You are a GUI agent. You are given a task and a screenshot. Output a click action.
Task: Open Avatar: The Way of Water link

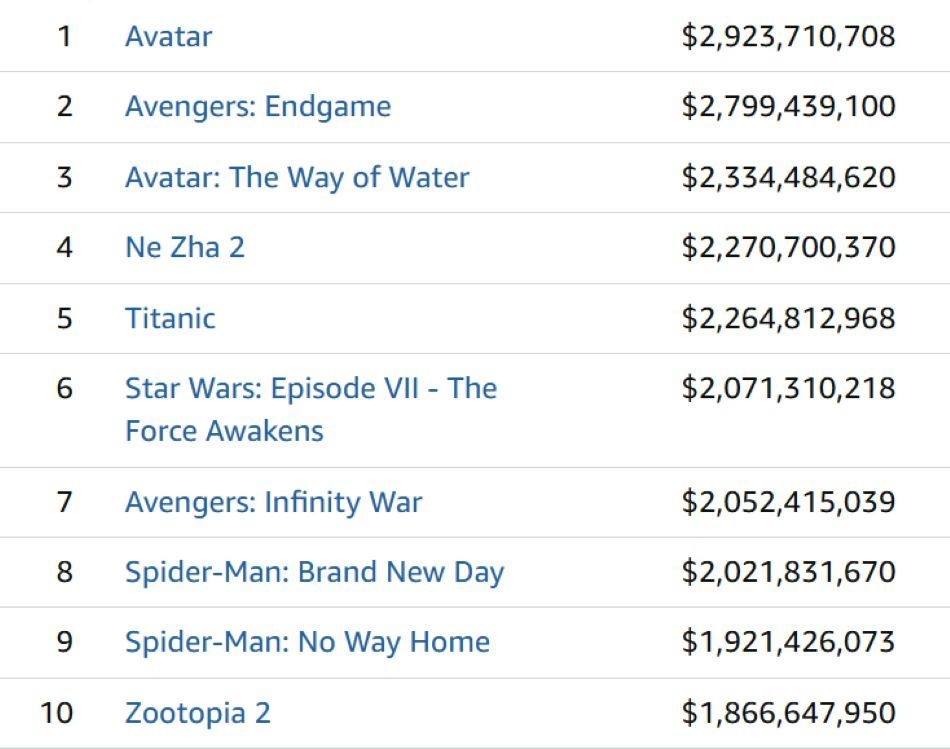(297, 178)
